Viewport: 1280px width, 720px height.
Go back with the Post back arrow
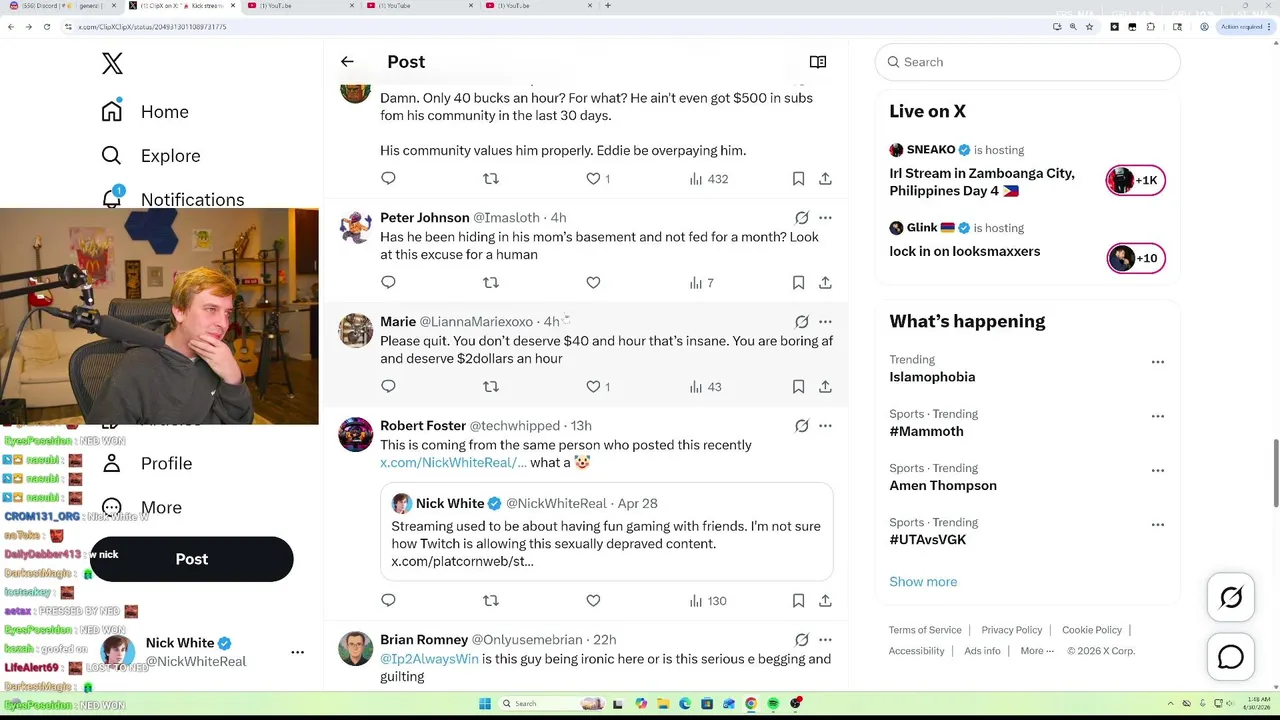347,62
